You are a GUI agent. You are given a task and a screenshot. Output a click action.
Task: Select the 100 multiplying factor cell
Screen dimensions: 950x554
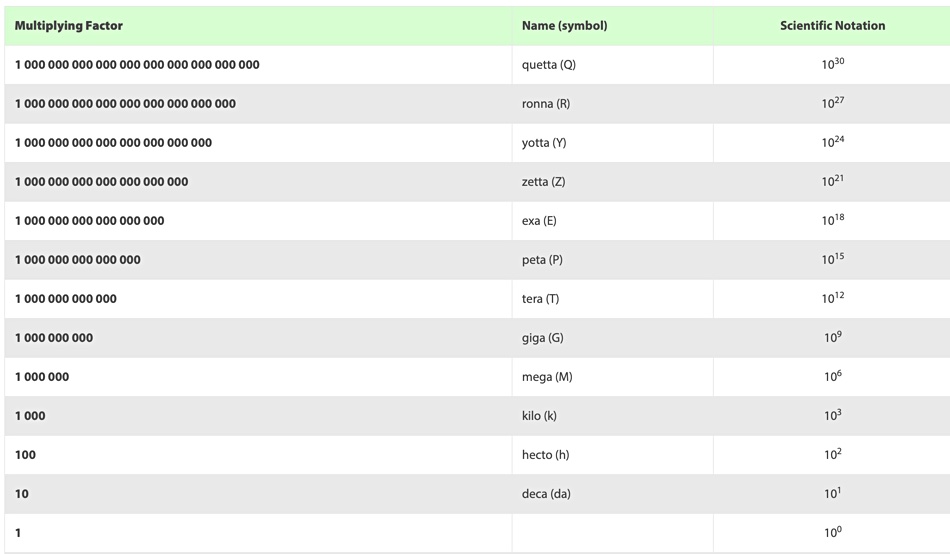[258, 455]
